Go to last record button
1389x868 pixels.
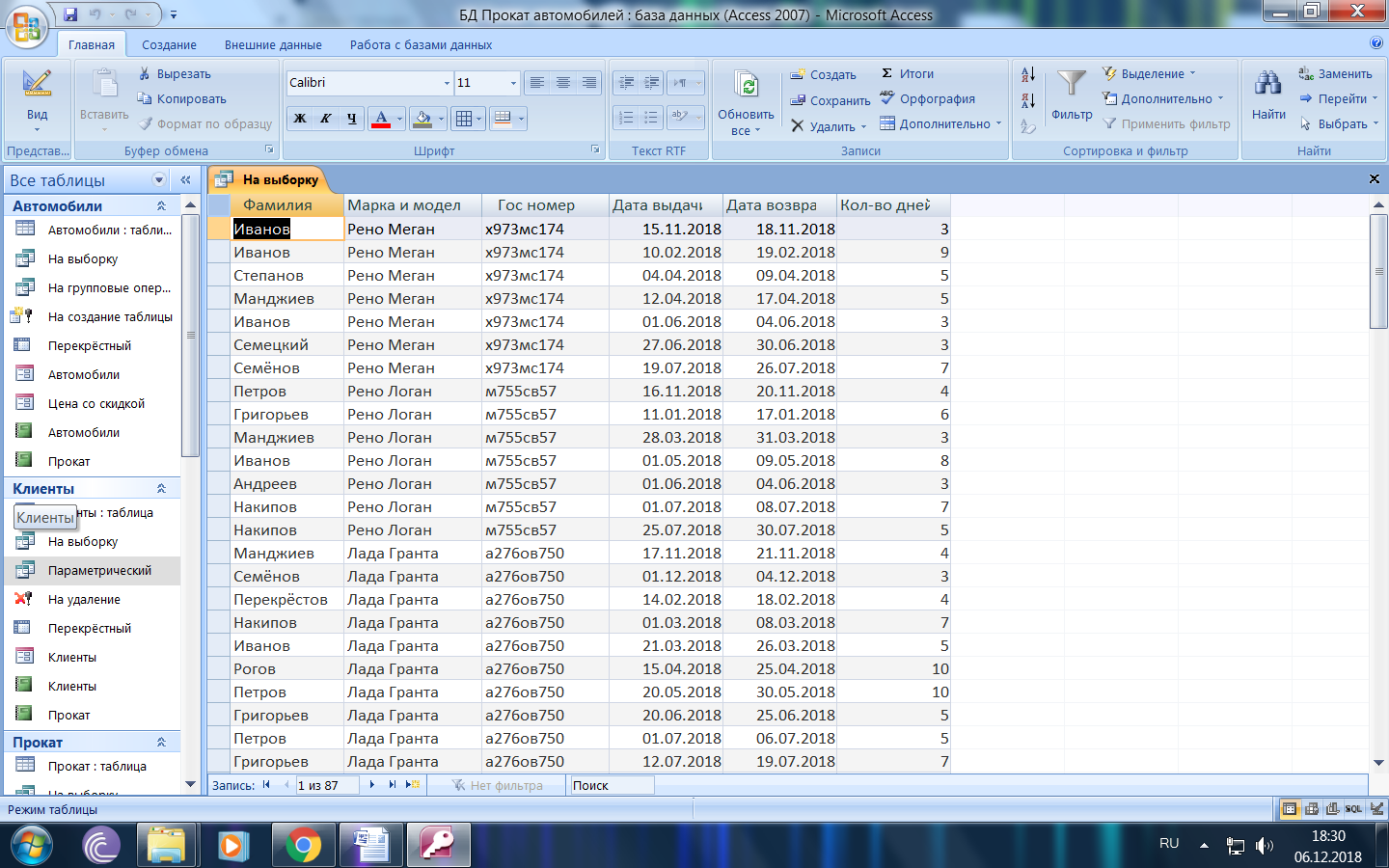393,785
